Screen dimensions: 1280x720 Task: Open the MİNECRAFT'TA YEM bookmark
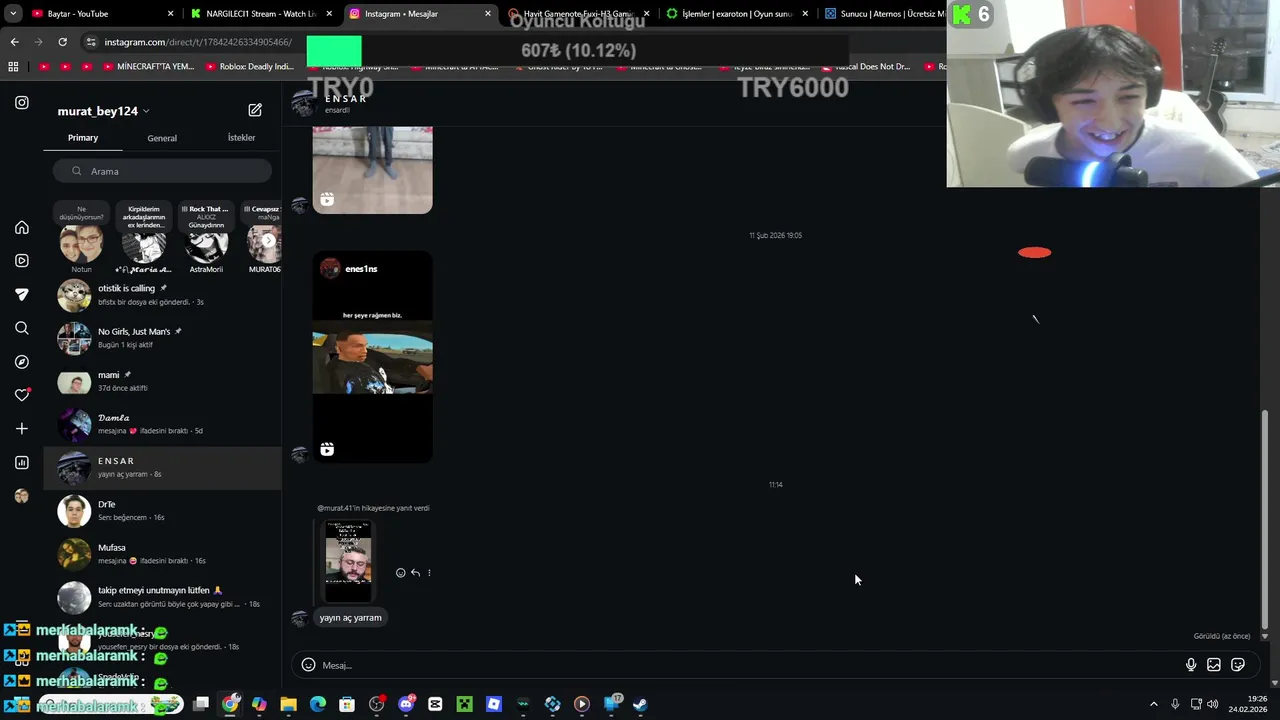148,67
